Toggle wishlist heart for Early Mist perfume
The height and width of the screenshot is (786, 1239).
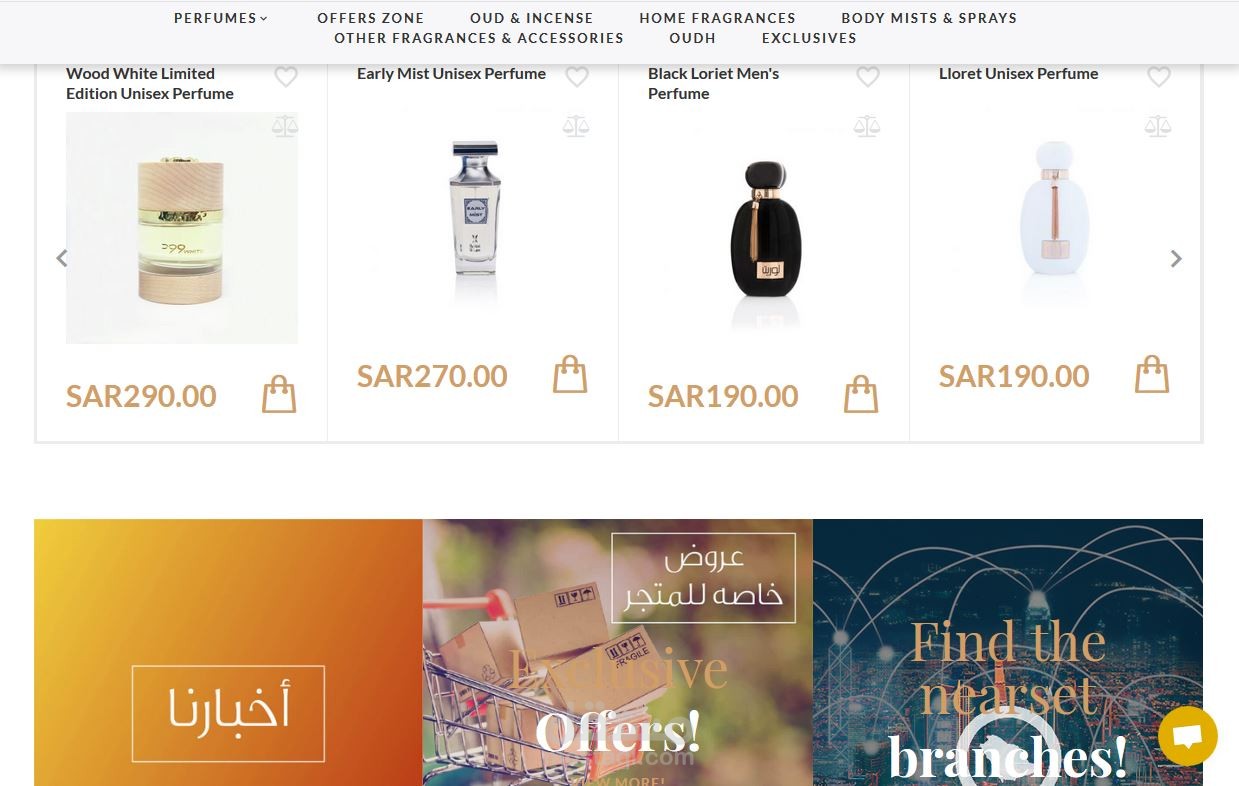(x=577, y=76)
